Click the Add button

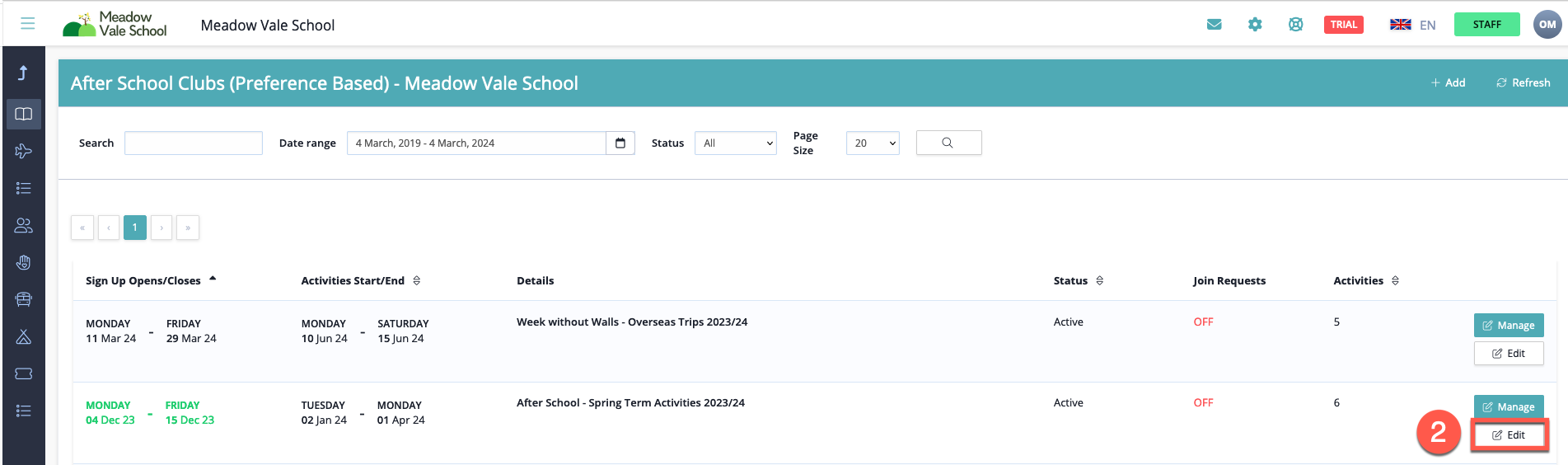pos(1448,82)
